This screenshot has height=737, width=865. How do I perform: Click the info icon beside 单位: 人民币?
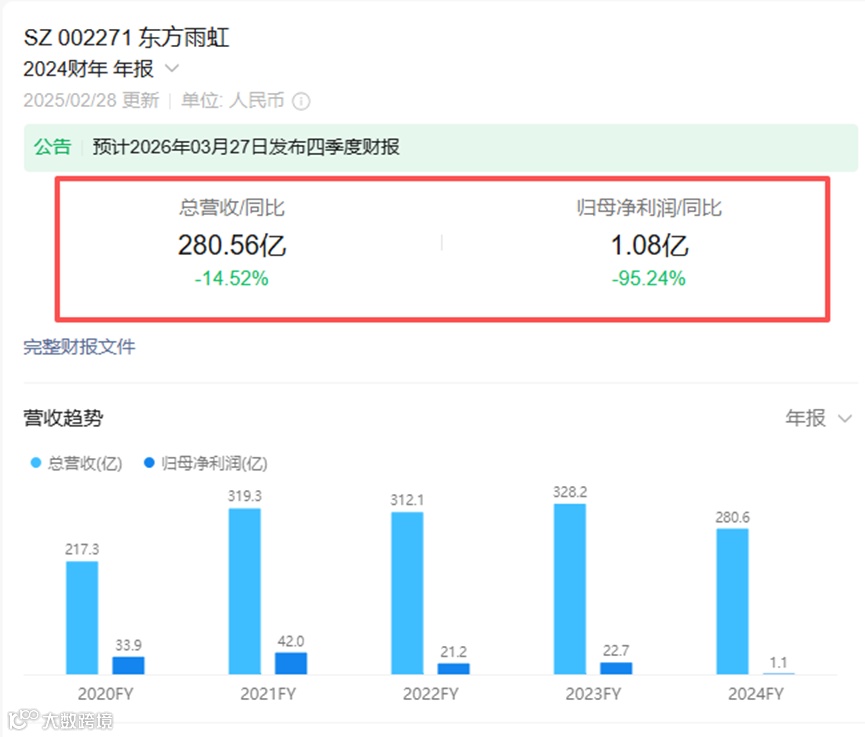click(301, 102)
